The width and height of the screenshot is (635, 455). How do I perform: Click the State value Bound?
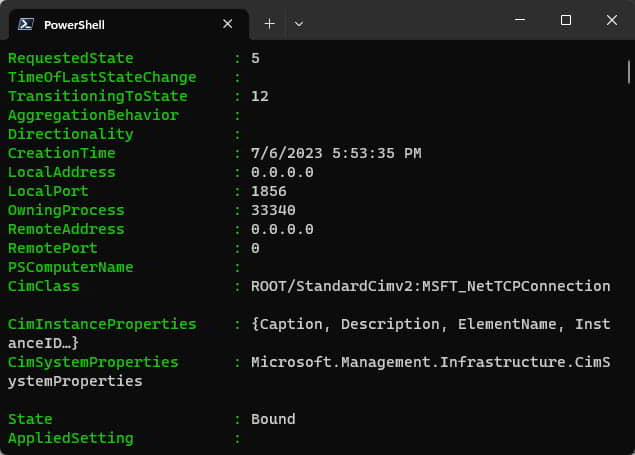[273, 419]
